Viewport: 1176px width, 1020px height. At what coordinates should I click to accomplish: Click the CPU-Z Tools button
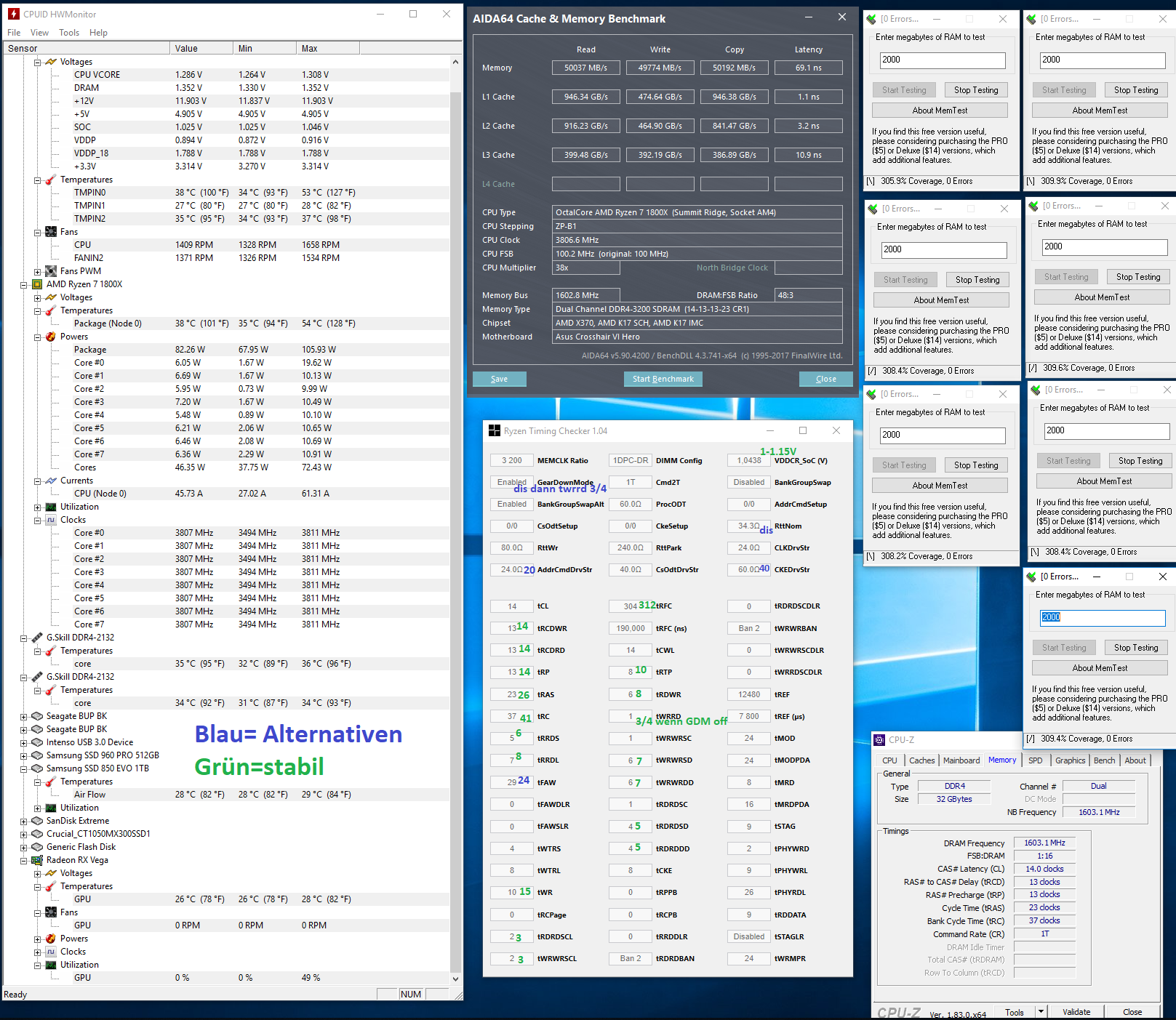tap(1015, 1011)
